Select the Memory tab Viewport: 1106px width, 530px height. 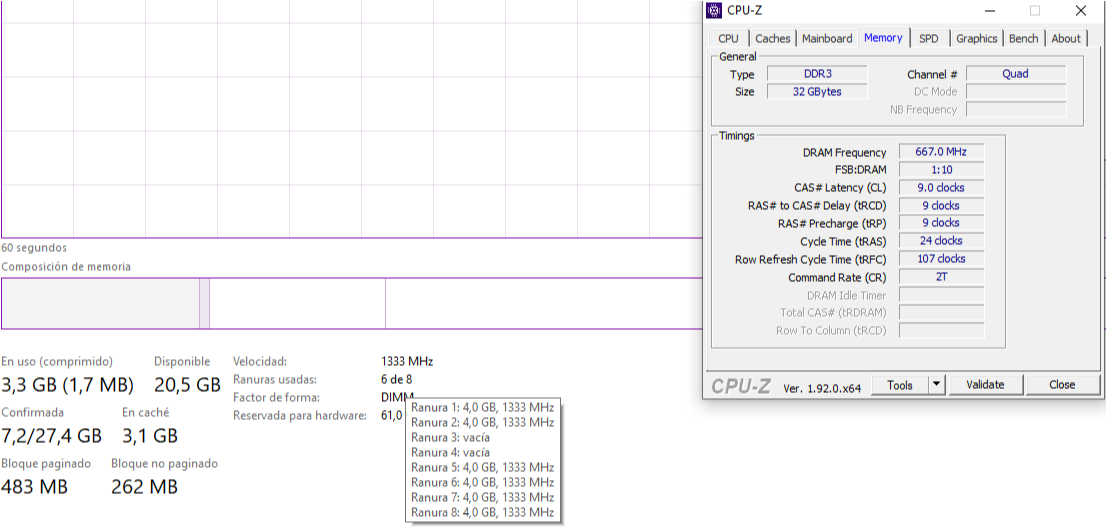(x=883, y=37)
